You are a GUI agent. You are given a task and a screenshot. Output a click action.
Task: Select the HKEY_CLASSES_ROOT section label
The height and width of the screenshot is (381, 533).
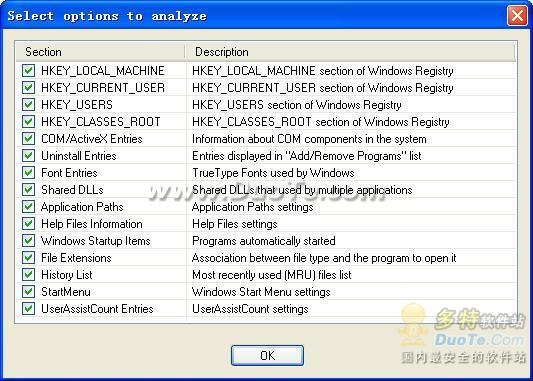(x=101, y=122)
